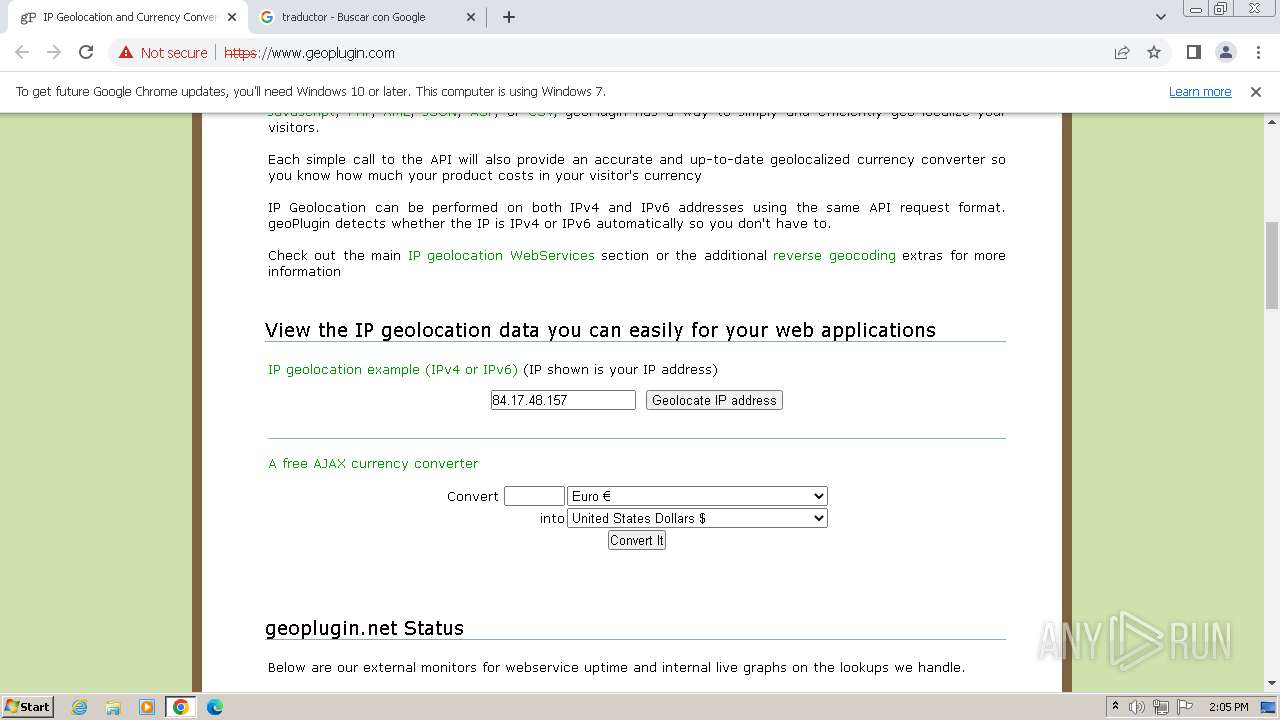Open network icon in system tray
This screenshot has width=1280, height=720.
pyautogui.click(x=1161, y=707)
